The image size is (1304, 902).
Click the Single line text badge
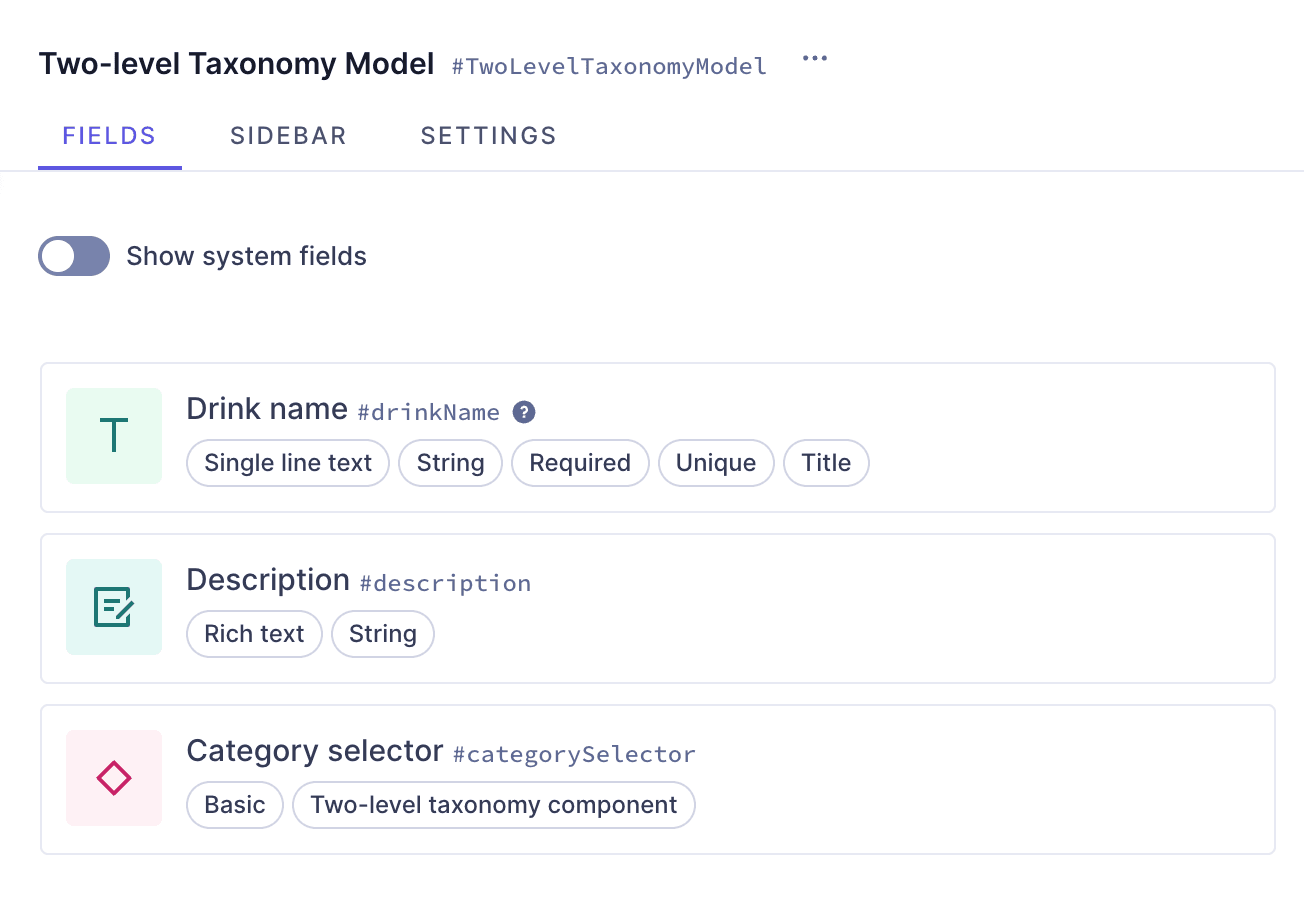[x=287, y=462]
